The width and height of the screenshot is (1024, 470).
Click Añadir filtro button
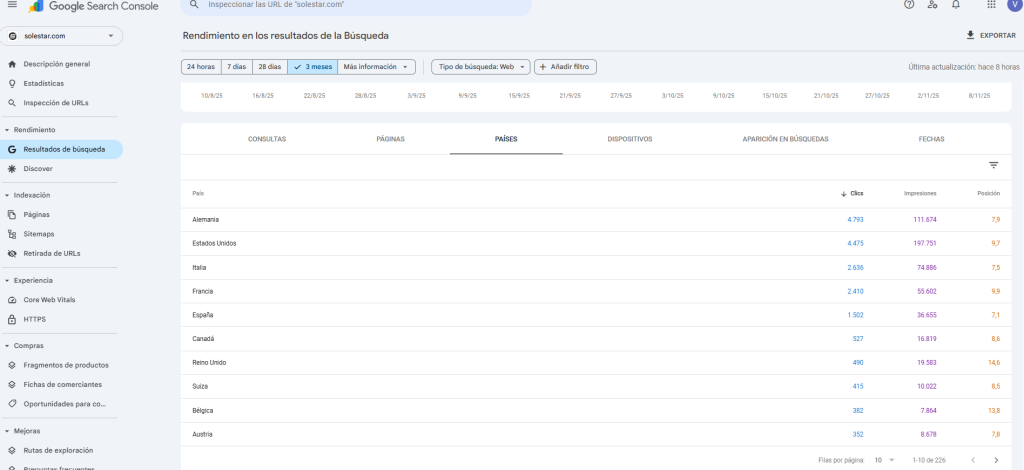[565, 67]
